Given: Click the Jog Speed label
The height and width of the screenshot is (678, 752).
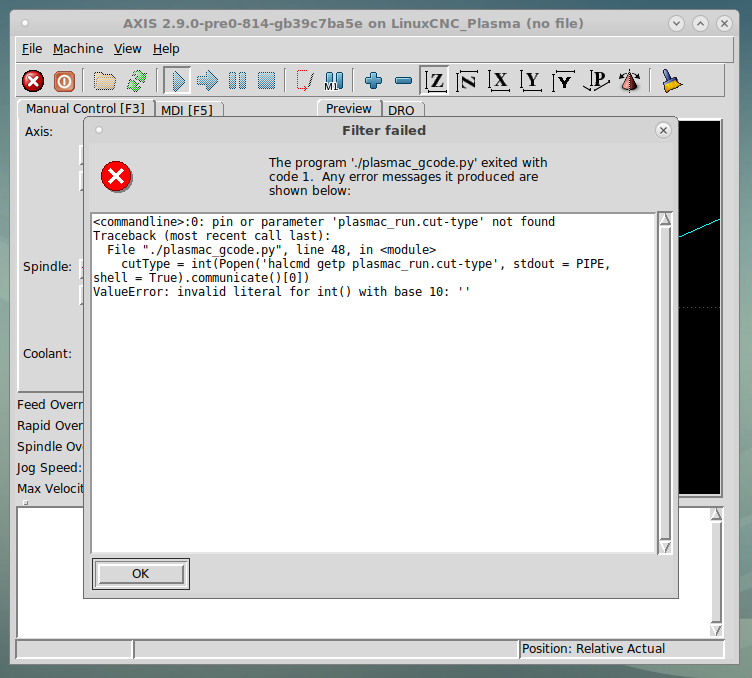Looking at the screenshot, I should tap(49, 468).
